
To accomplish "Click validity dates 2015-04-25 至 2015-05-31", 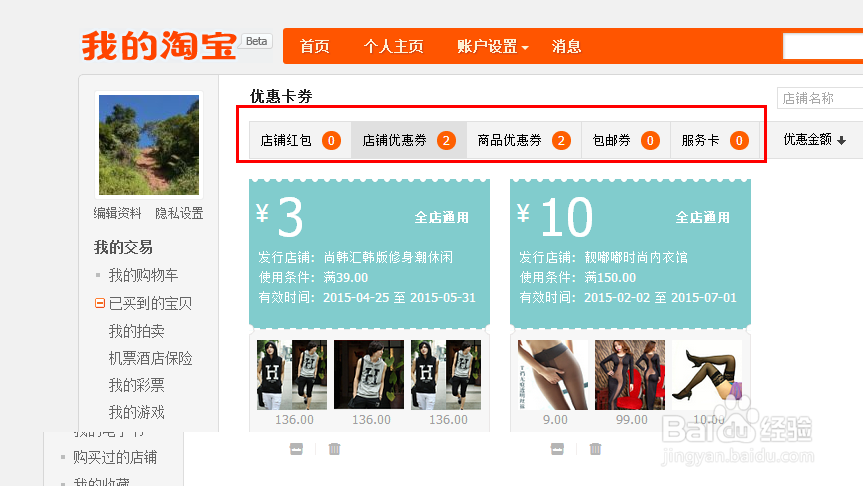I will coord(399,298).
